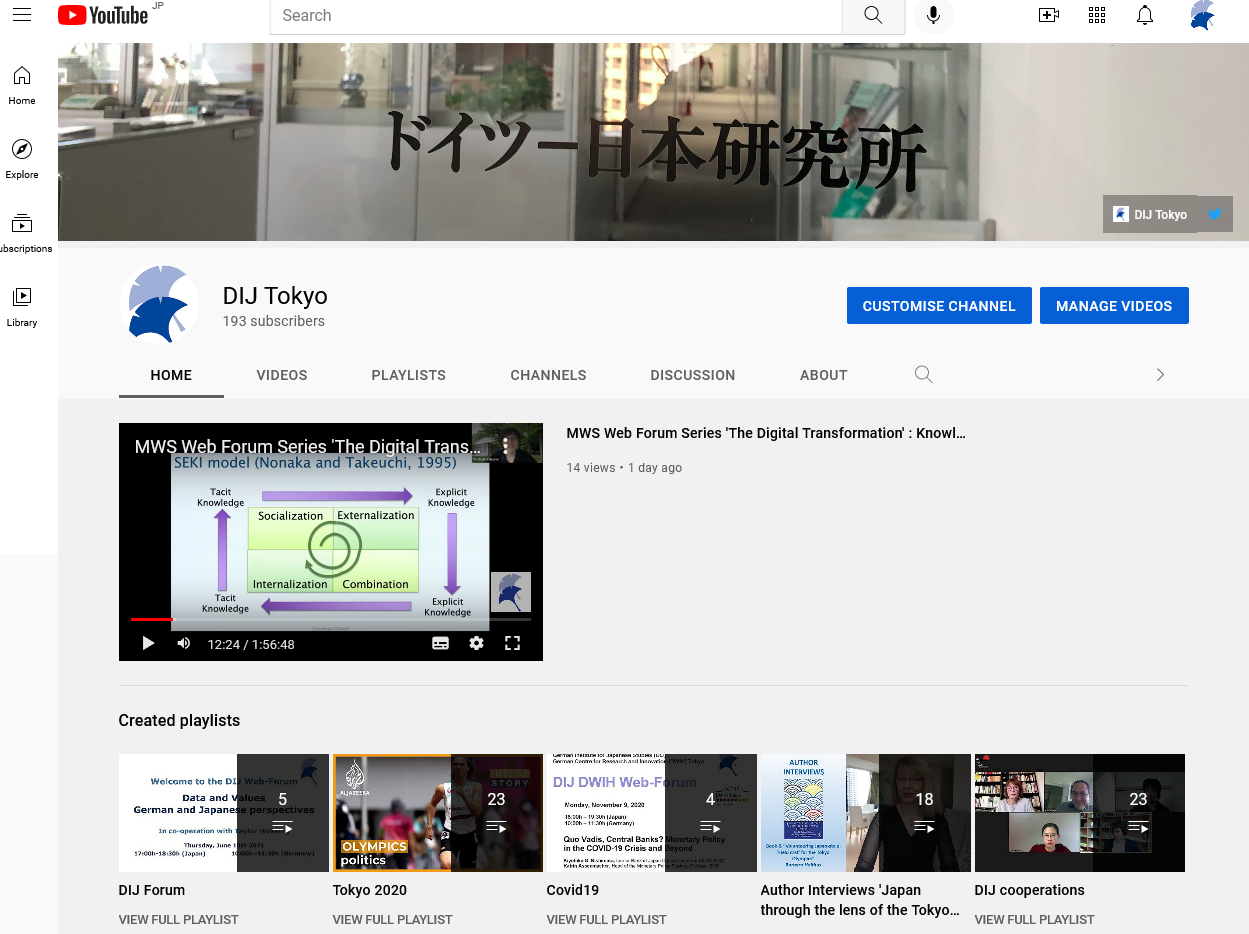1249x934 pixels.
Task: Switch to the Channels tab
Action: pos(549,375)
